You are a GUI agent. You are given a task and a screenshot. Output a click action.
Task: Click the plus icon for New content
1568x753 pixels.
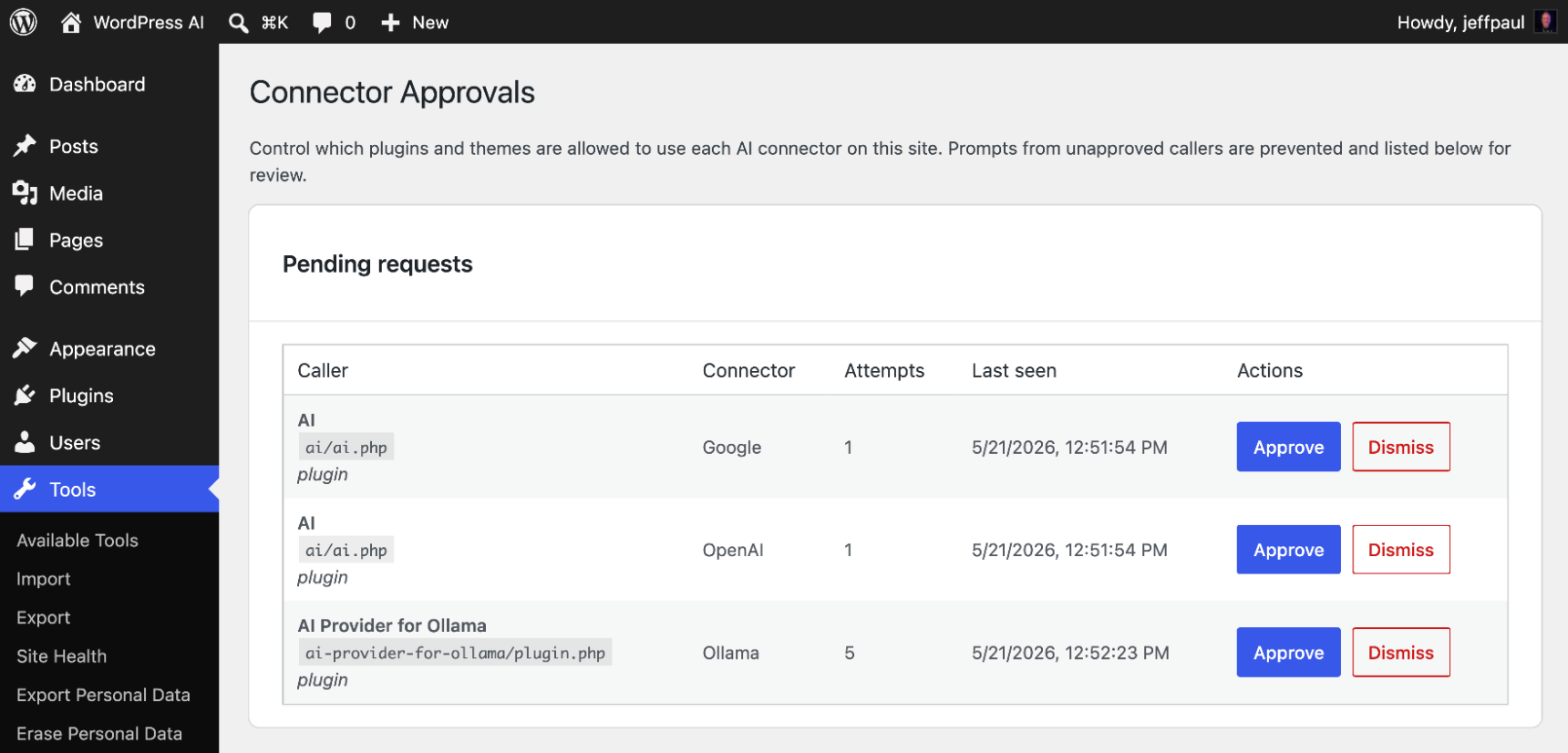[390, 23]
